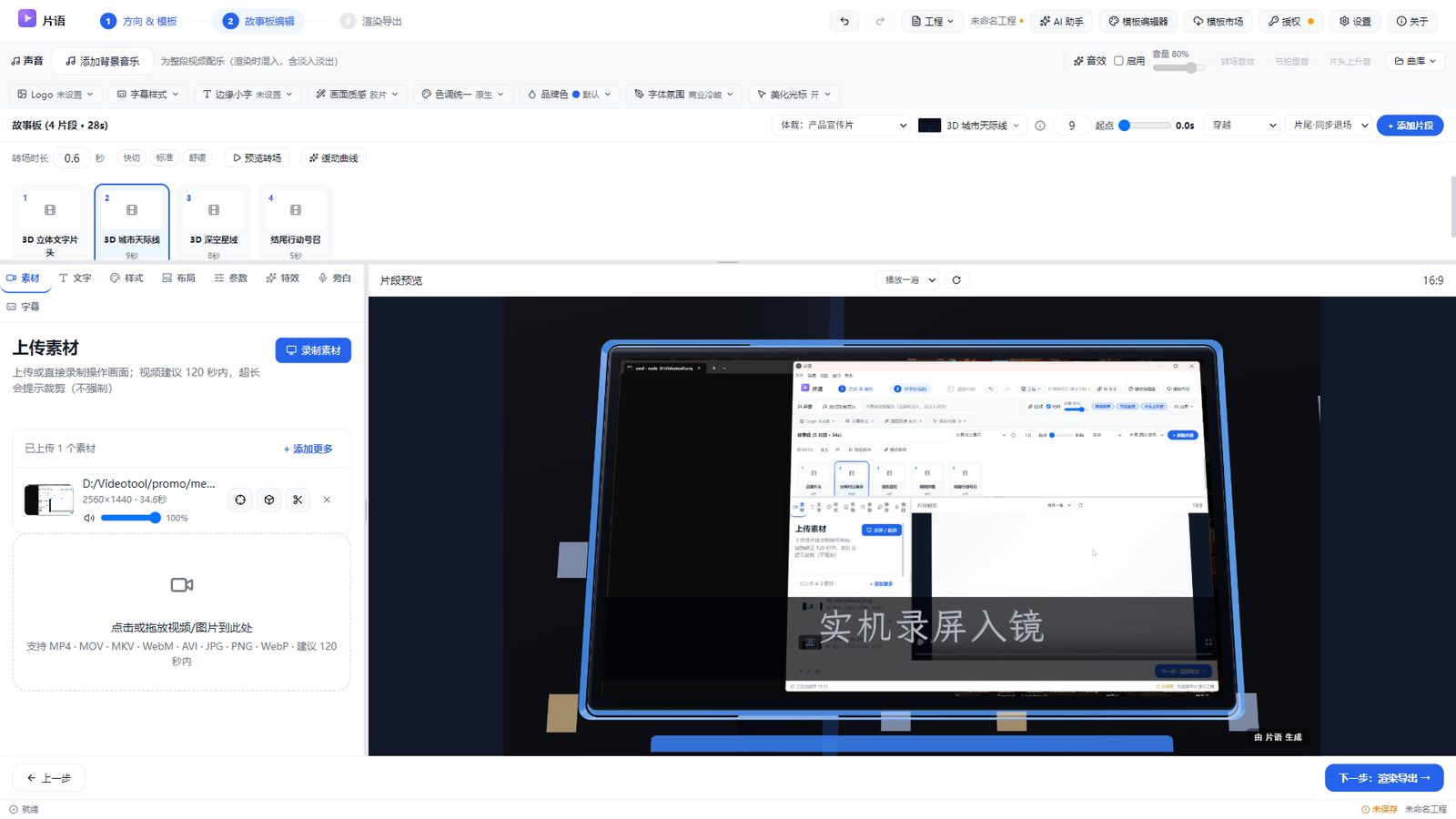Select the 标准 transition speed

pyautogui.click(x=165, y=158)
